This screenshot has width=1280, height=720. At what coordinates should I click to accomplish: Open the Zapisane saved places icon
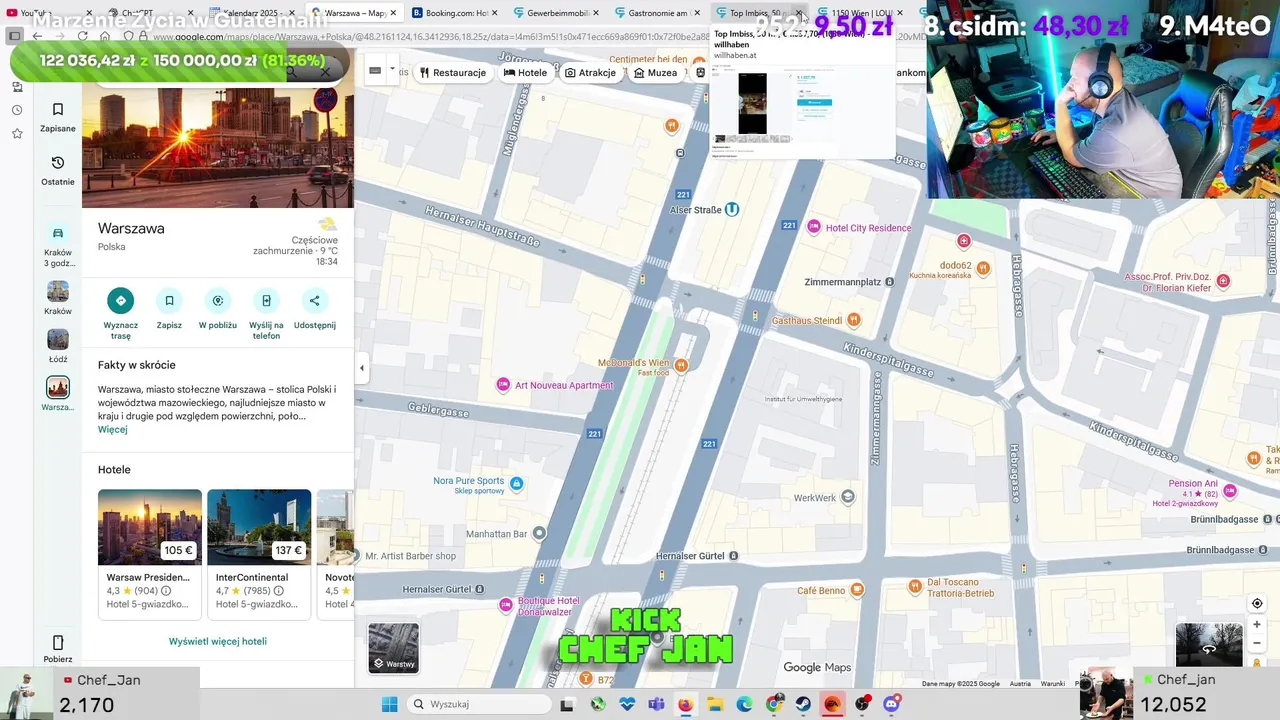[x=58, y=110]
